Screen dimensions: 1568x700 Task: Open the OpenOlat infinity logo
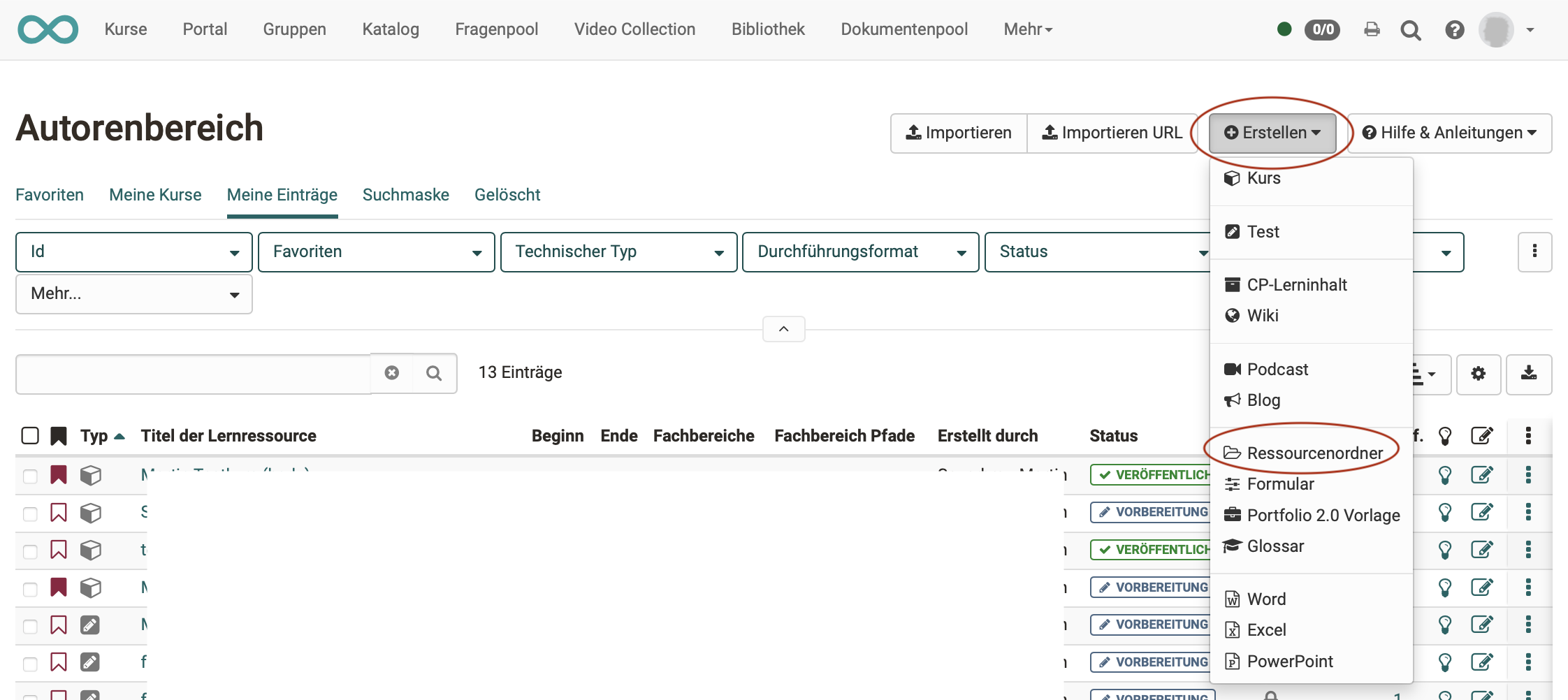[48, 29]
